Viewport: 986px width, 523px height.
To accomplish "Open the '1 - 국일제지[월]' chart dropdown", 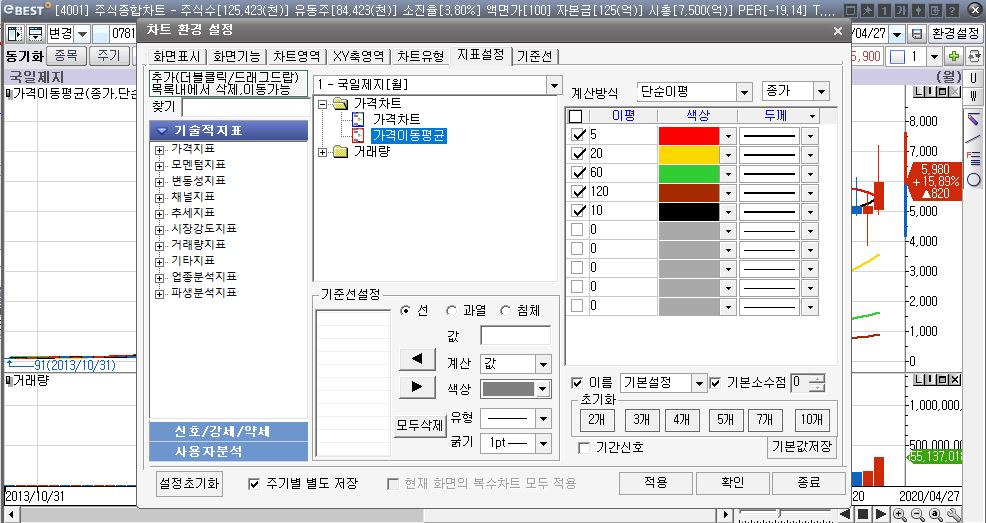I will (554, 85).
